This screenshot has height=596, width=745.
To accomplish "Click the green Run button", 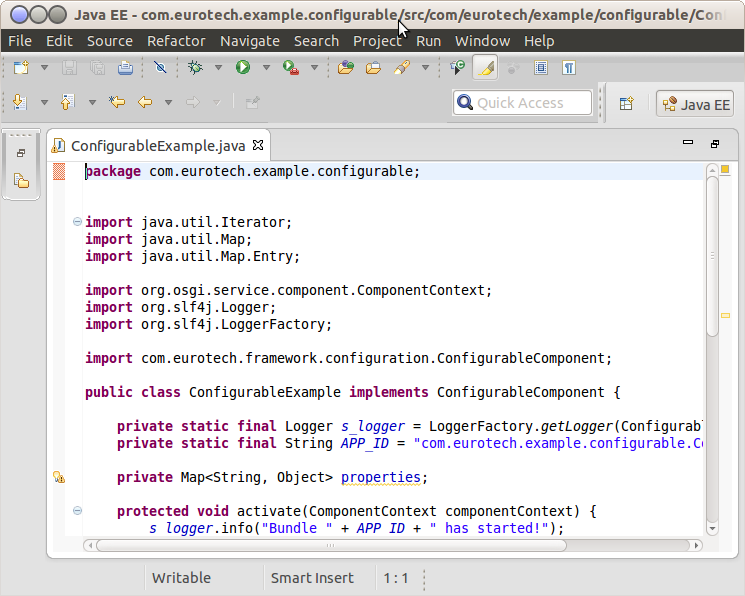I will pos(243,67).
